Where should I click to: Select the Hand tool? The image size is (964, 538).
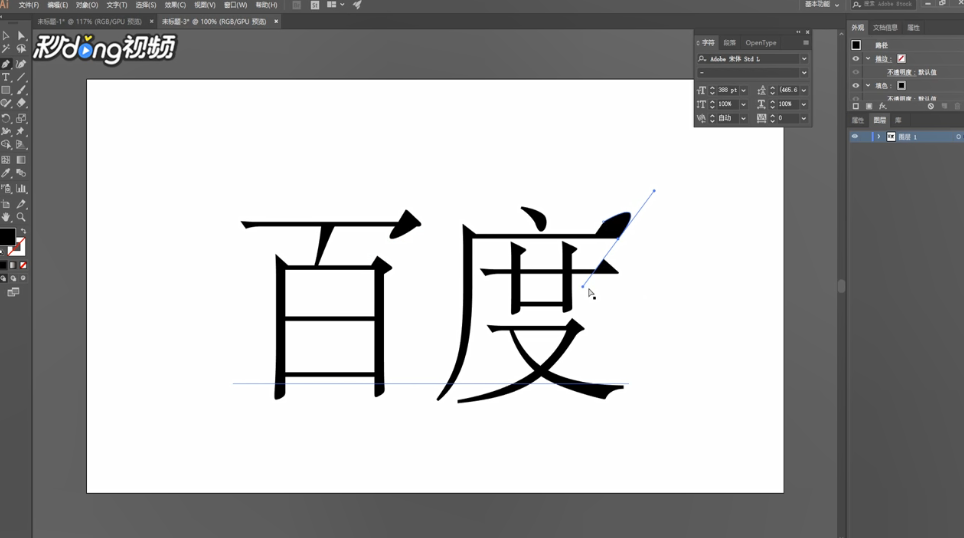pos(6,217)
